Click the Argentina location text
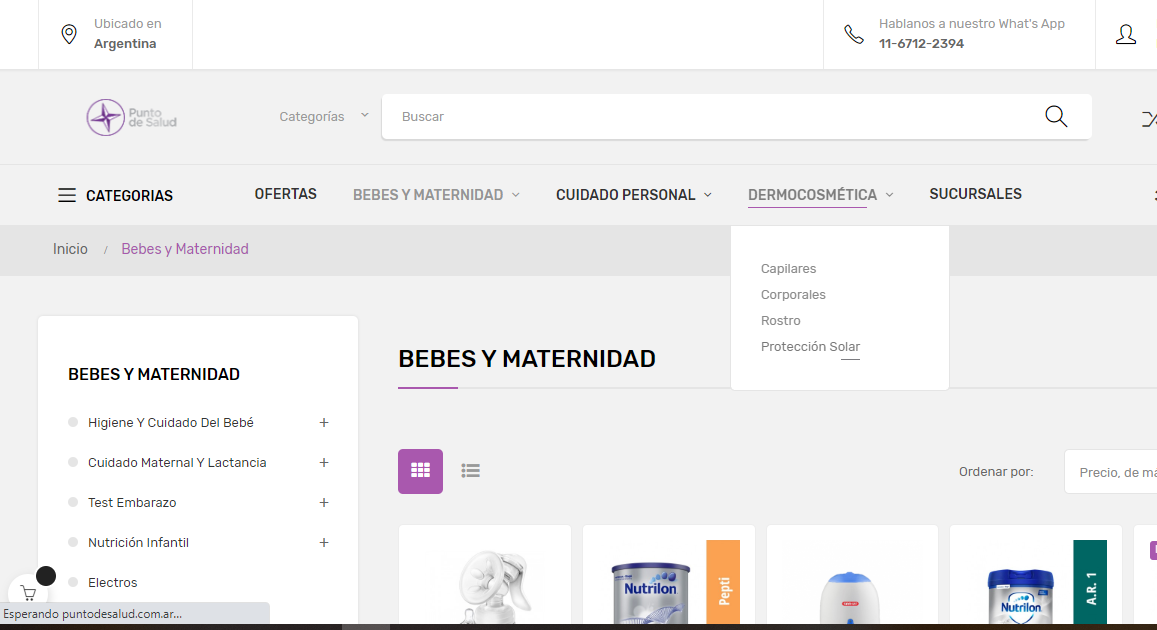The image size is (1157, 630). (x=125, y=44)
